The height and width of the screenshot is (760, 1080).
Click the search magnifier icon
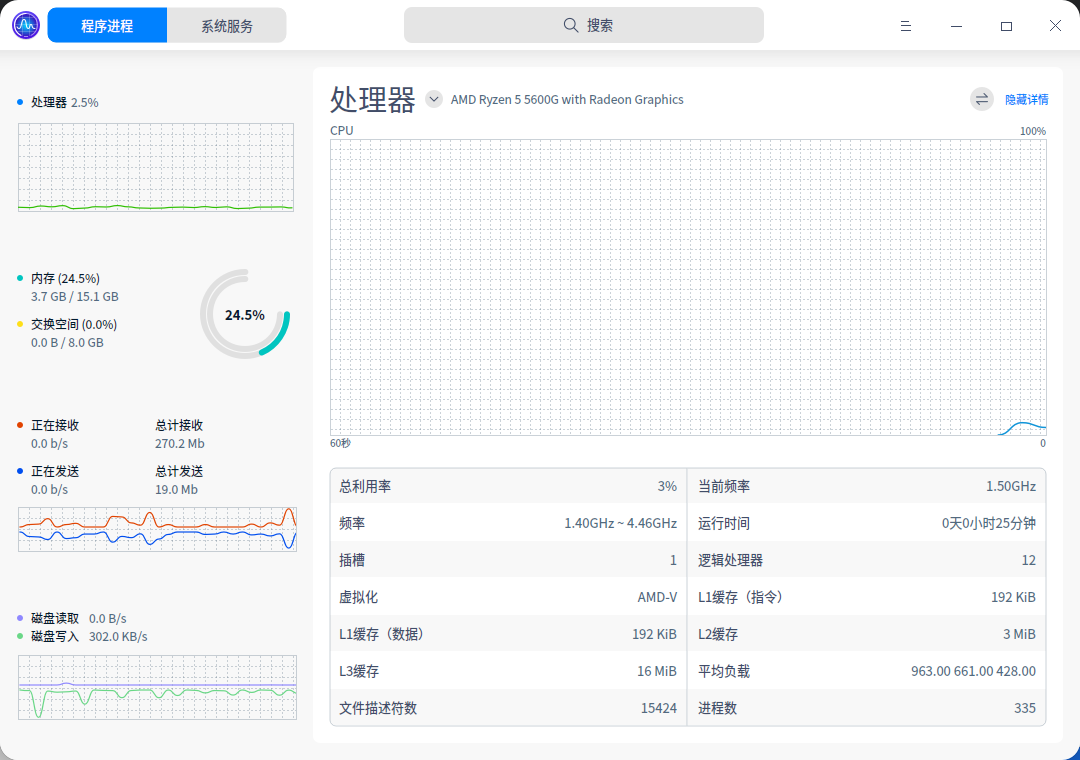tap(569, 25)
